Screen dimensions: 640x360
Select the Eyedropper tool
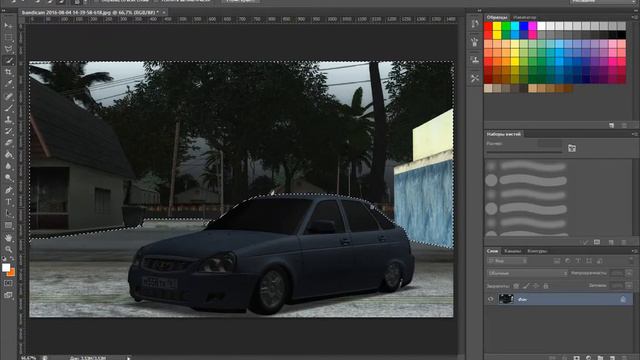8,84
